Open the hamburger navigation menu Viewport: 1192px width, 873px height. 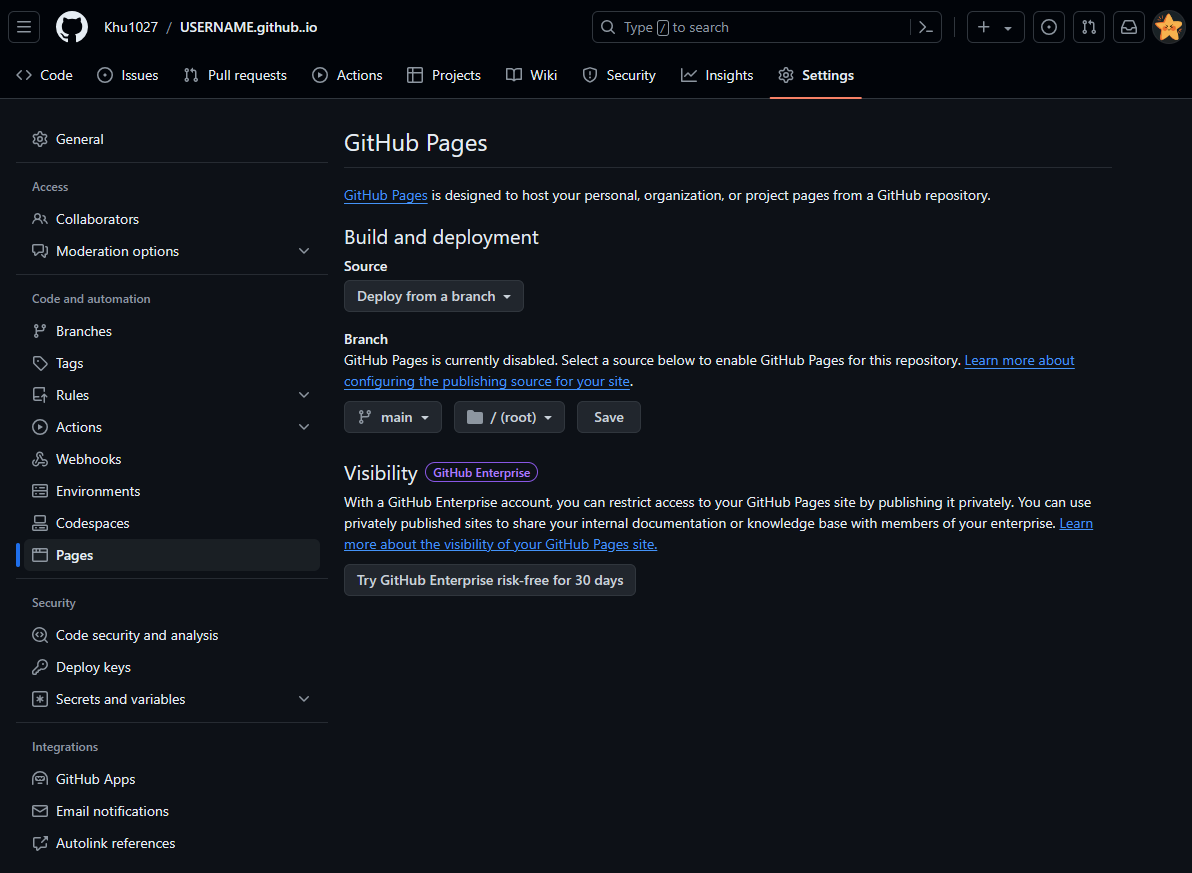tap(24, 27)
